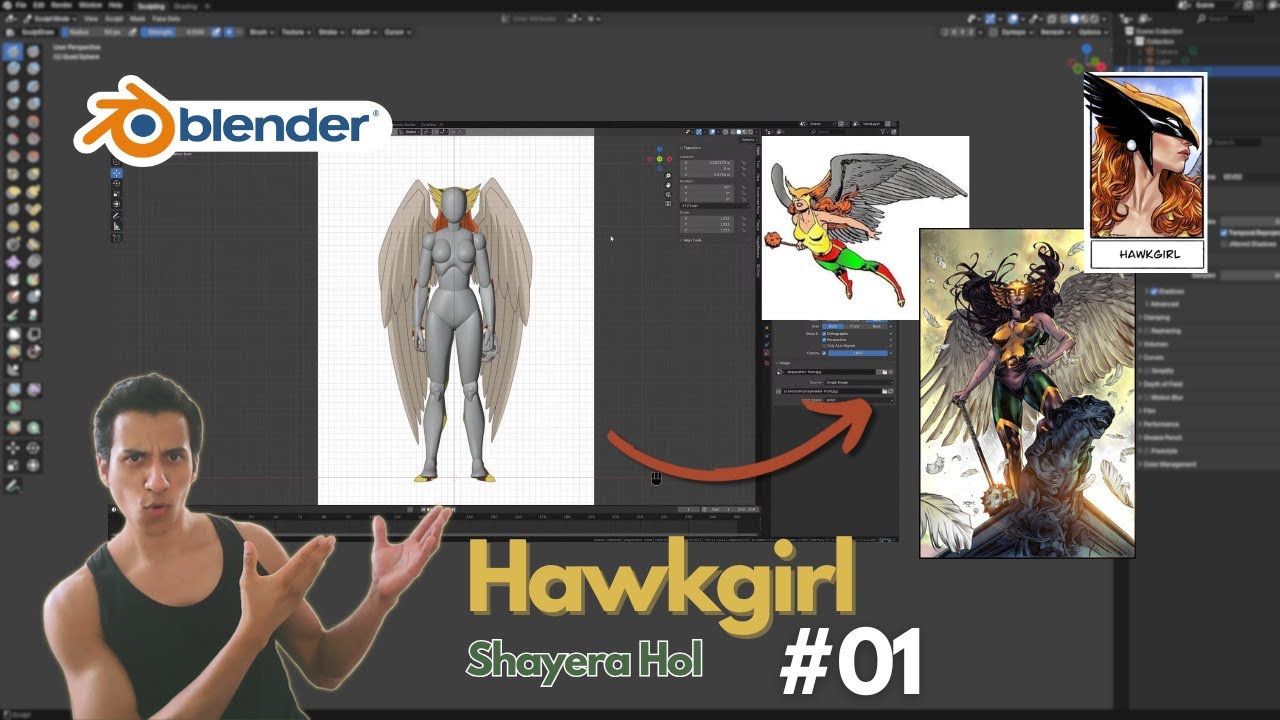Open the Render menu
Image resolution: width=1280 pixels, height=720 pixels.
(x=62, y=5)
